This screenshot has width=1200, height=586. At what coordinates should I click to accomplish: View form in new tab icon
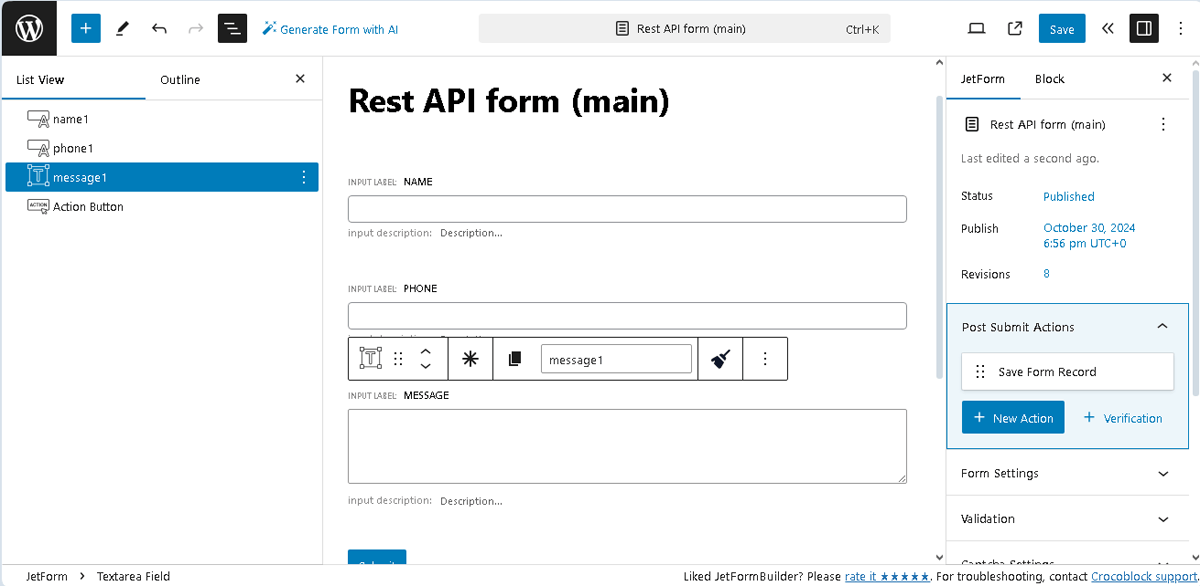coord(1015,28)
